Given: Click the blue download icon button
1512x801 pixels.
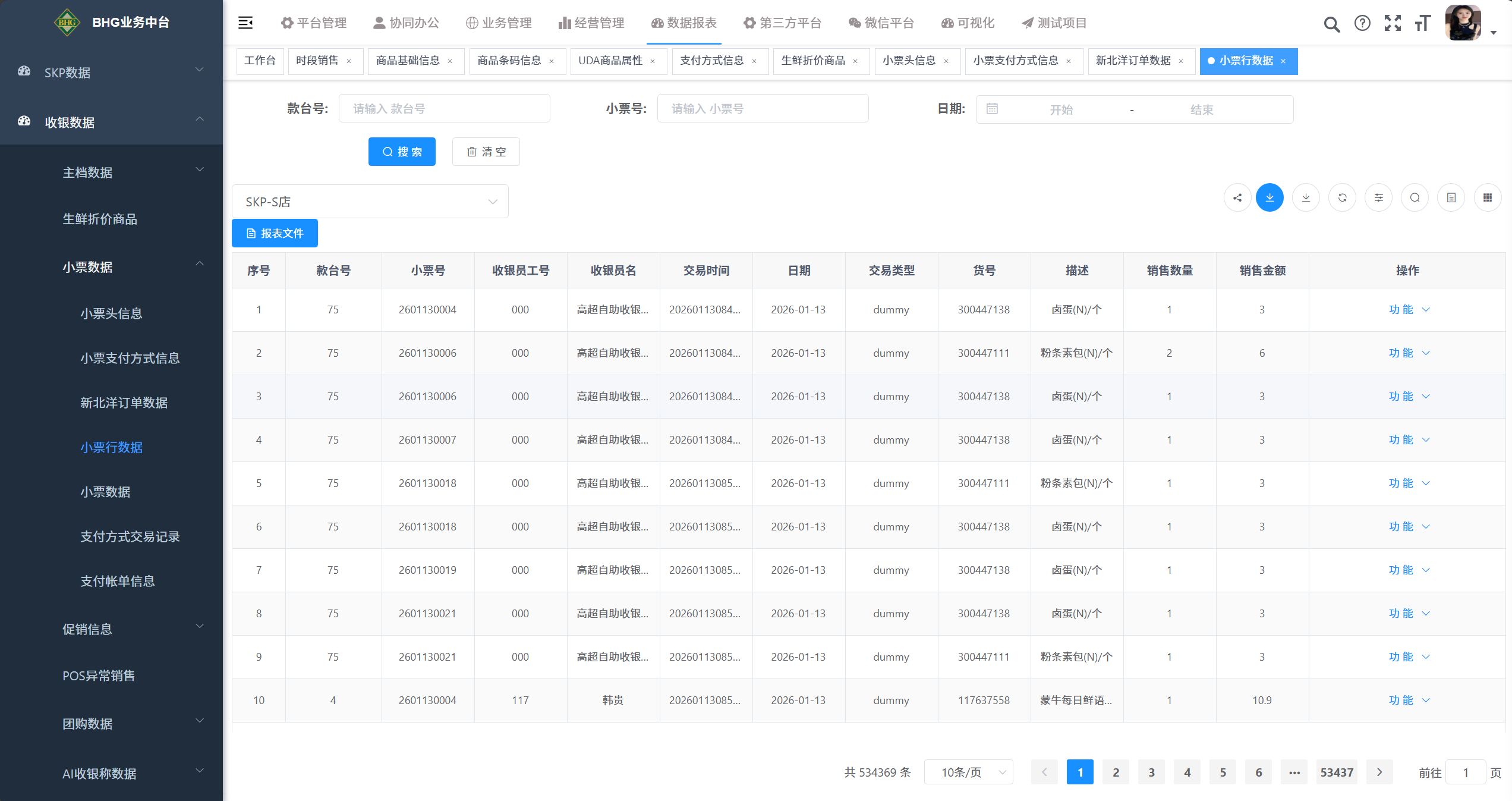Looking at the screenshot, I should [1270, 198].
